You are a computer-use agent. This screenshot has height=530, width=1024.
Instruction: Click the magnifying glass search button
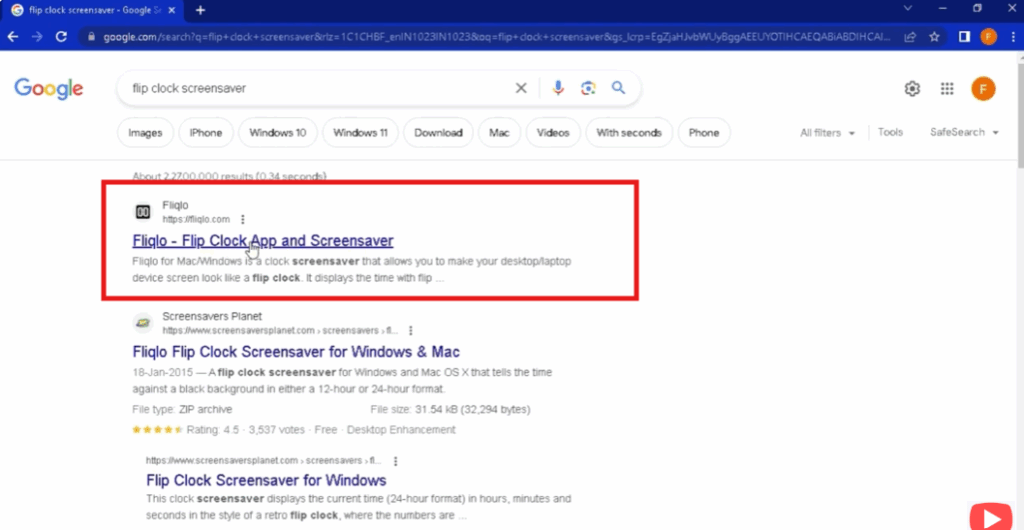point(618,88)
